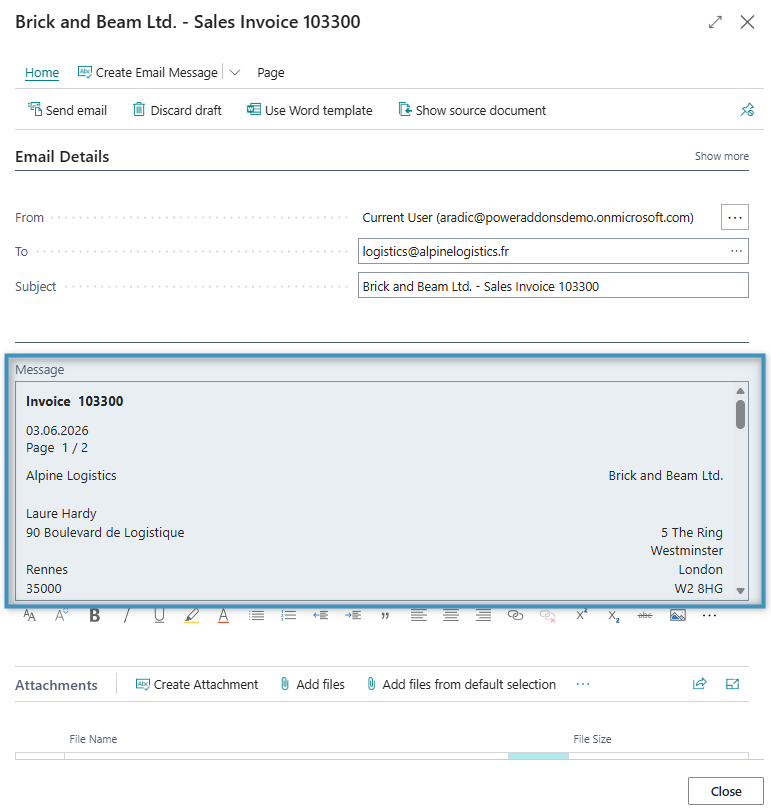Click Add files in Attachments
Screen dimensions: 771x811
click(313, 684)
